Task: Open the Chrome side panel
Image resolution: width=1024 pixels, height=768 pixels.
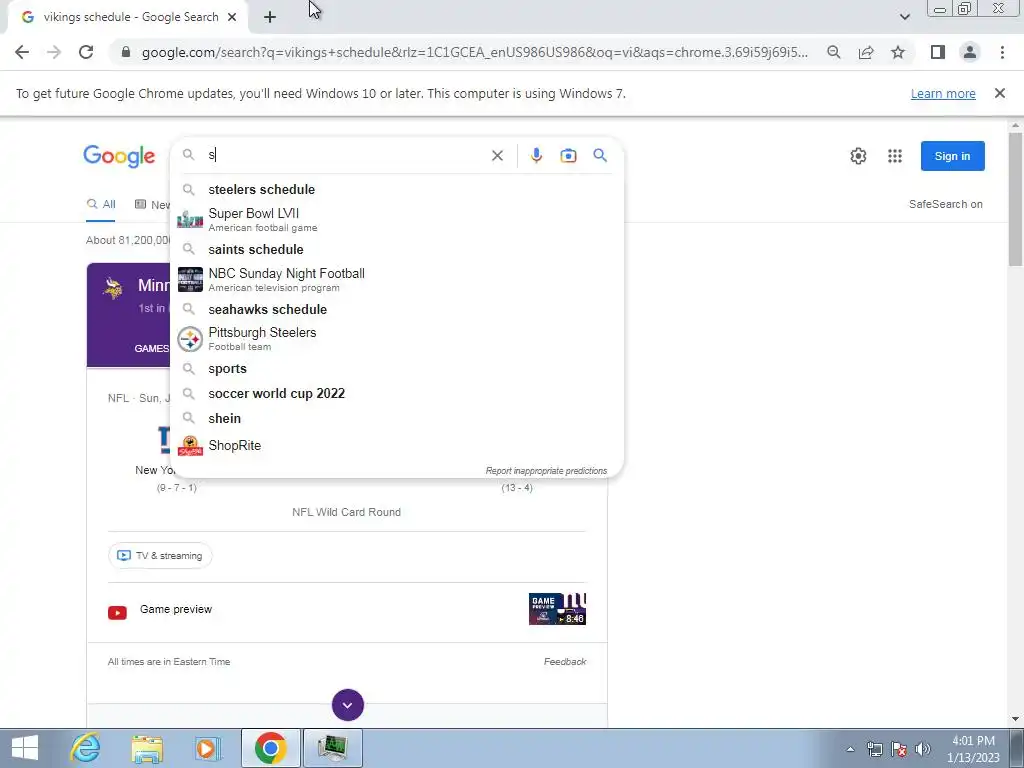Action: pyautogui.click(x=938, y=52)
